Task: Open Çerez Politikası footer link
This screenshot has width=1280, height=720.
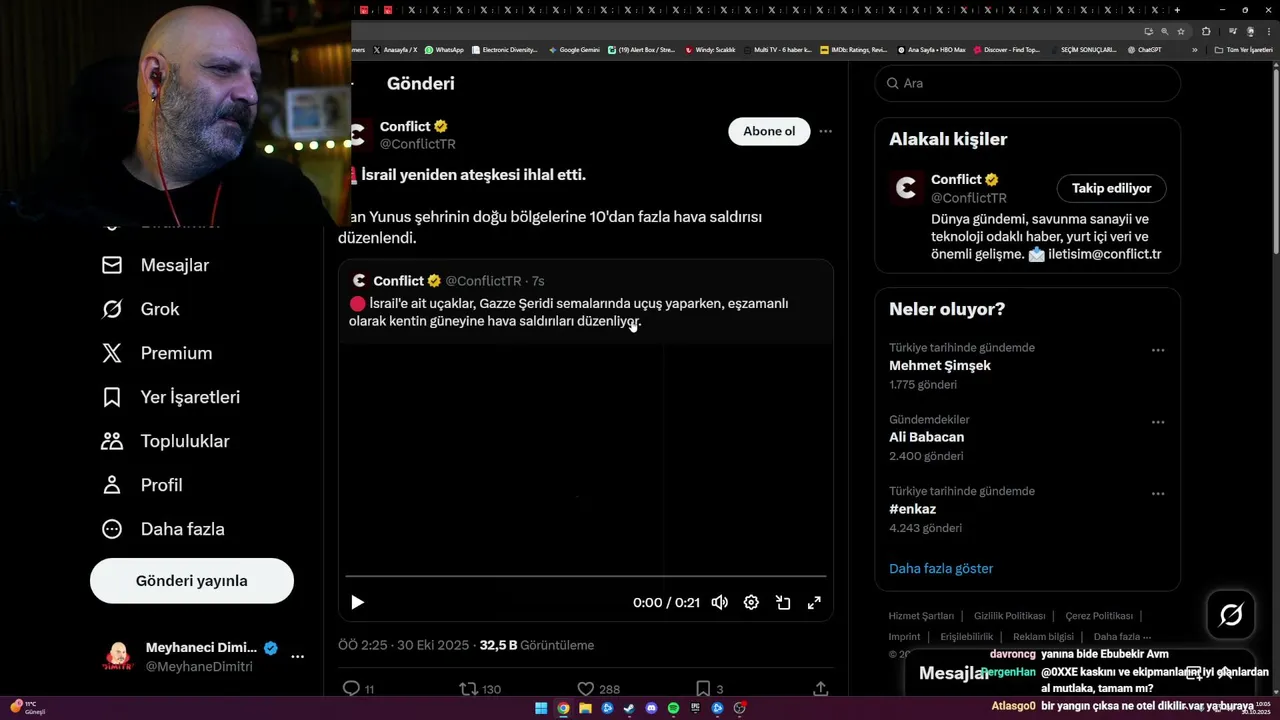Action: click(x=1099, y=616)
